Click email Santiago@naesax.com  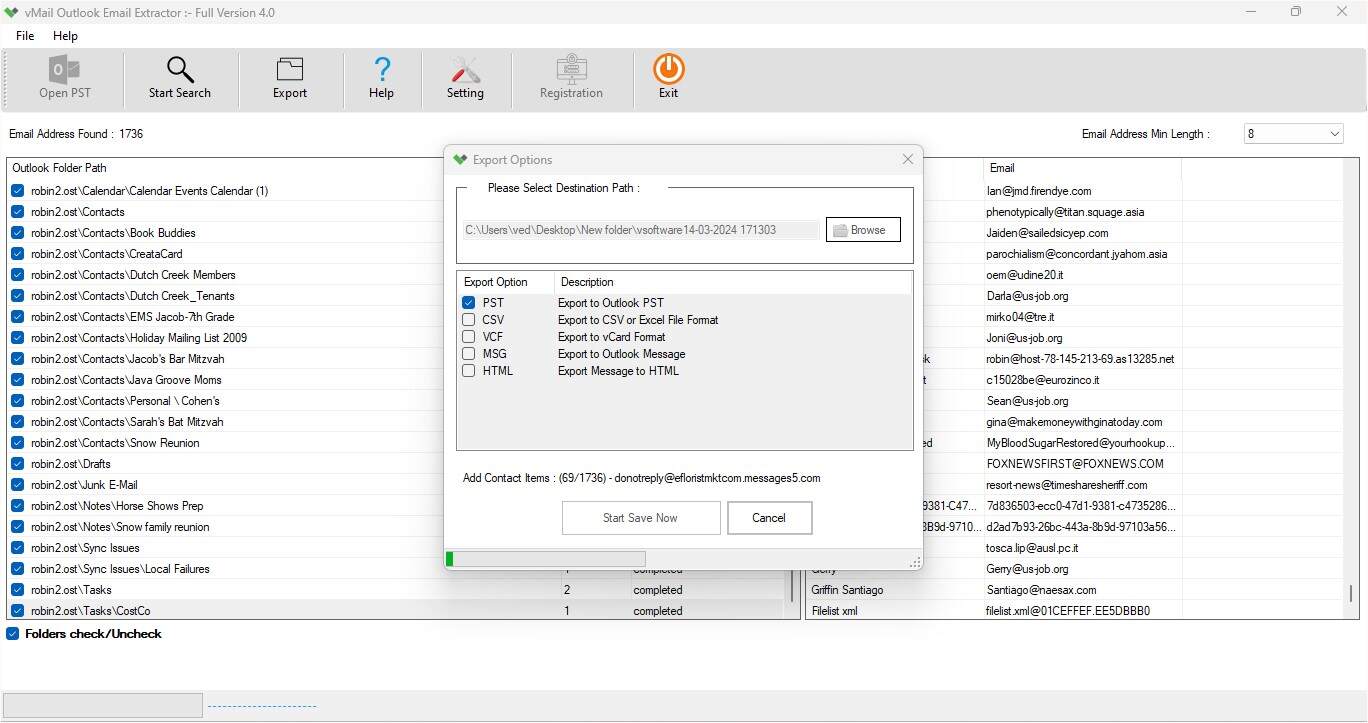coord(1041,590)
